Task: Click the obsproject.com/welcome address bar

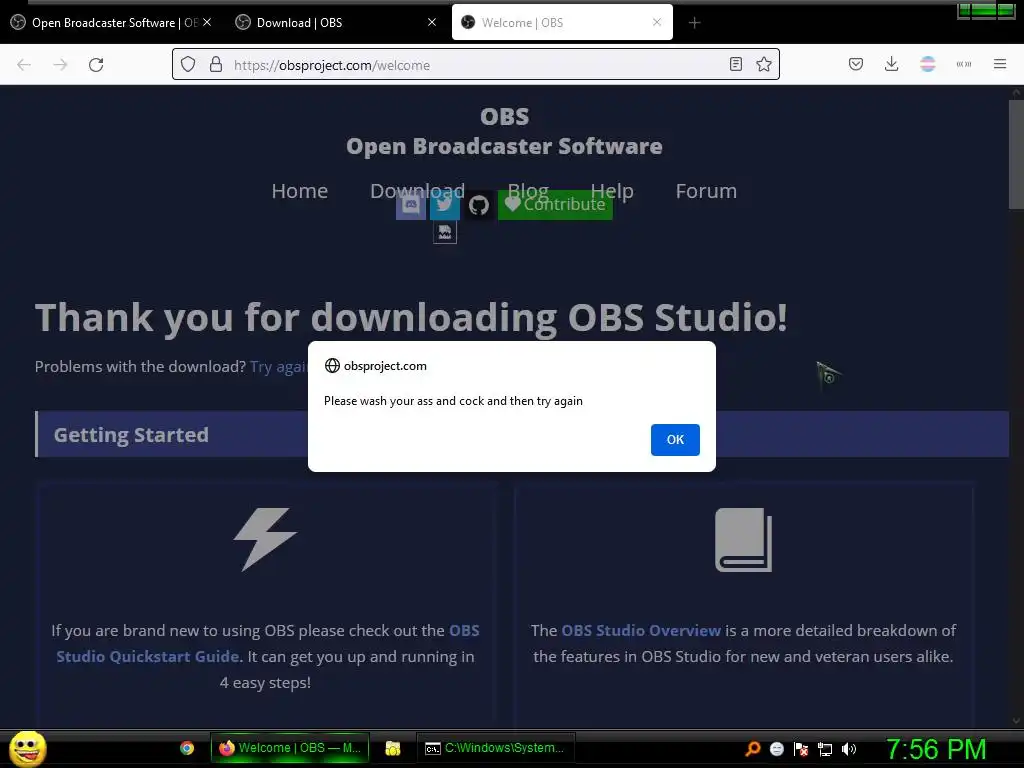Action: coord(475,65)
